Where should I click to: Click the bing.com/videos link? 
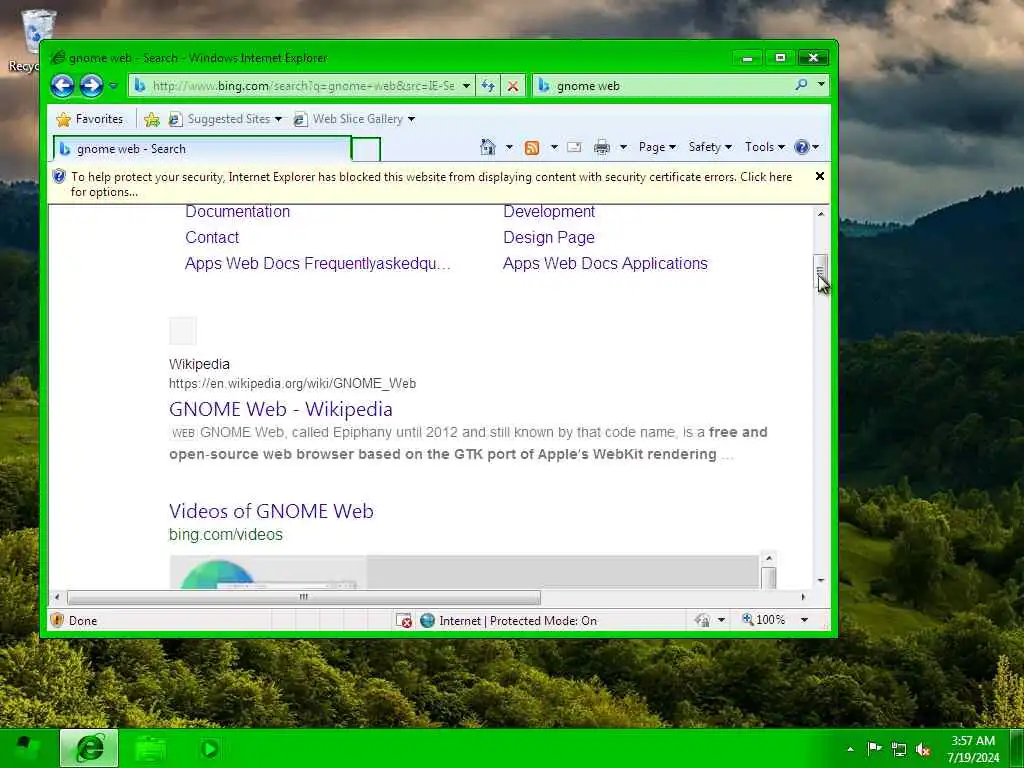coord(226,534)
